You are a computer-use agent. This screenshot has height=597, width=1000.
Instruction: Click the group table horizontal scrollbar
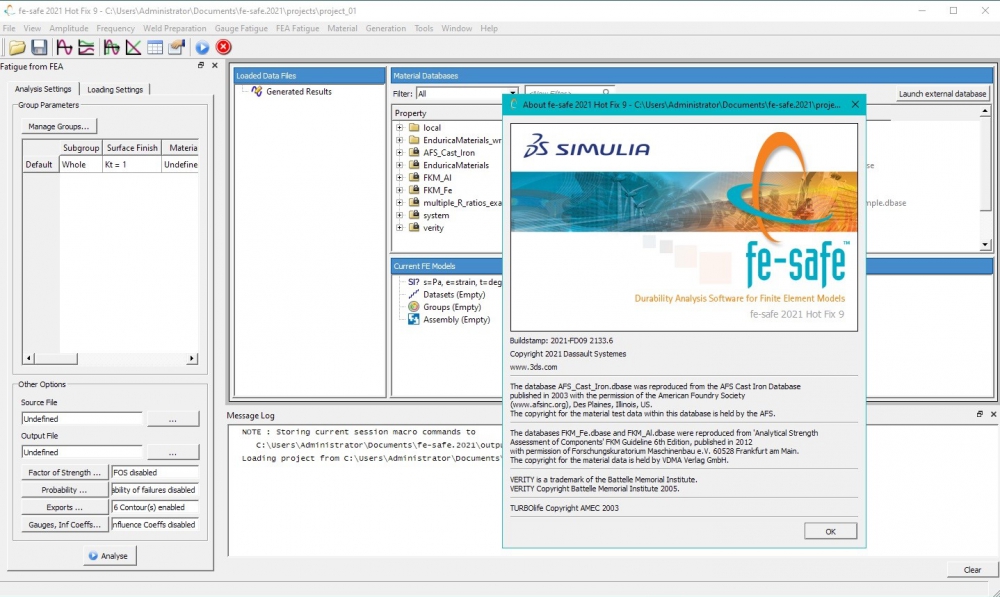(x=110, y=358)
